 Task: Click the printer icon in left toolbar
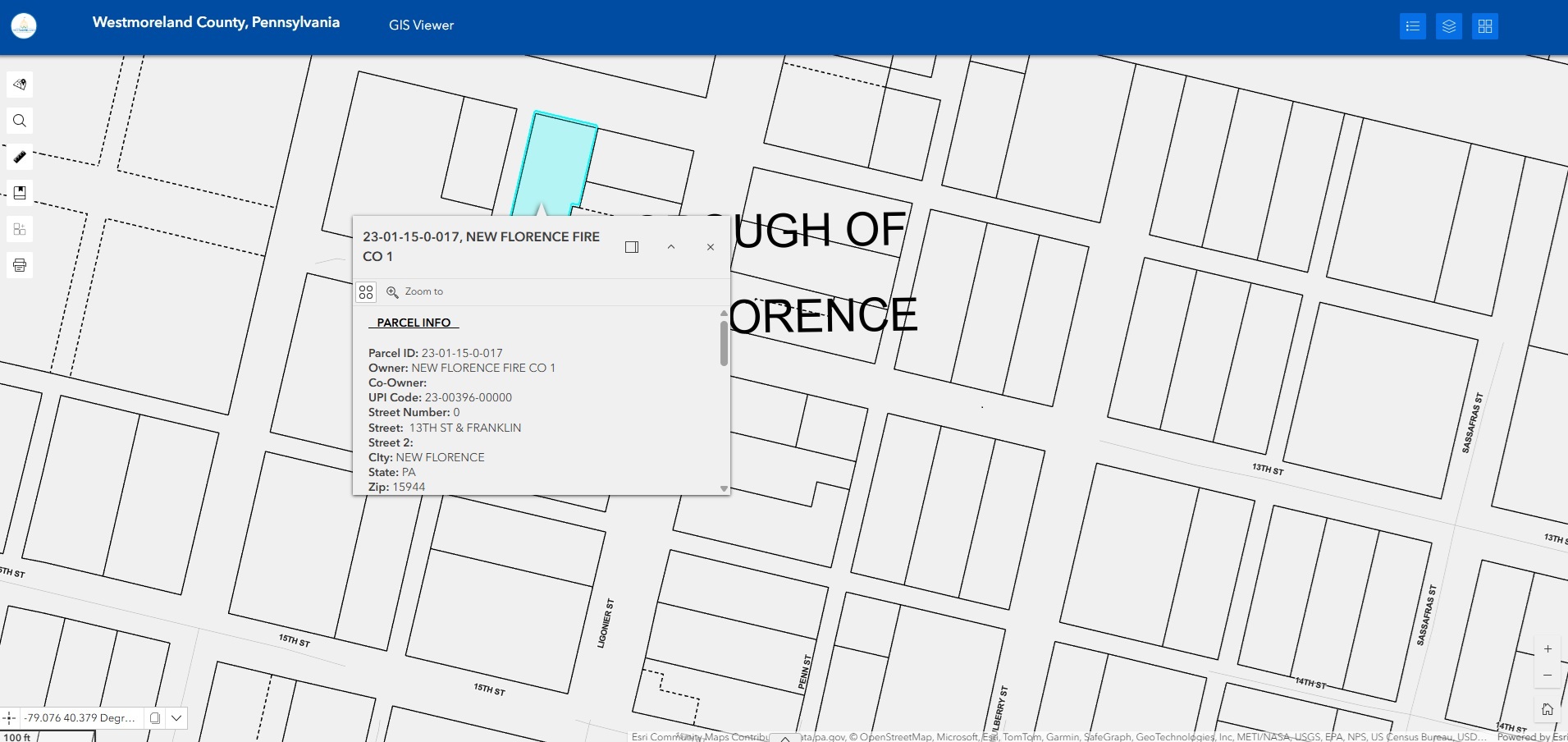click(x=20, y=265)
